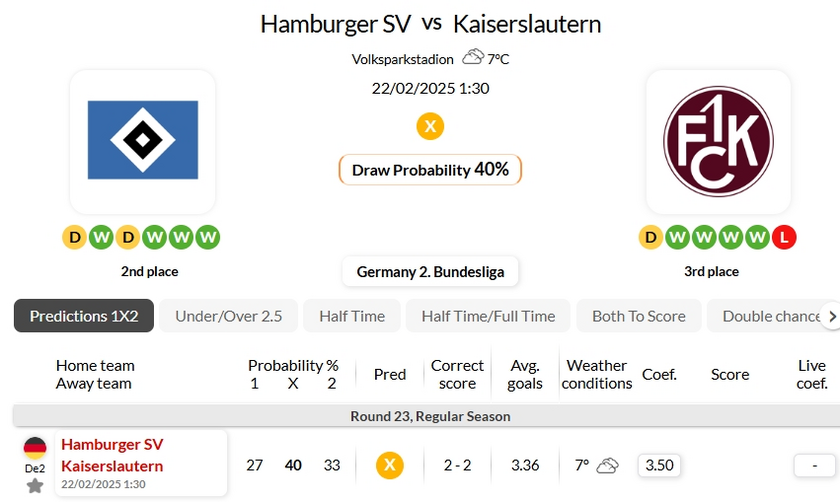Image resolution: width=840 pixels, height=502 pixels.
Task: Click the orange X prediction badge under date
Action: click(x=430, y=126)
